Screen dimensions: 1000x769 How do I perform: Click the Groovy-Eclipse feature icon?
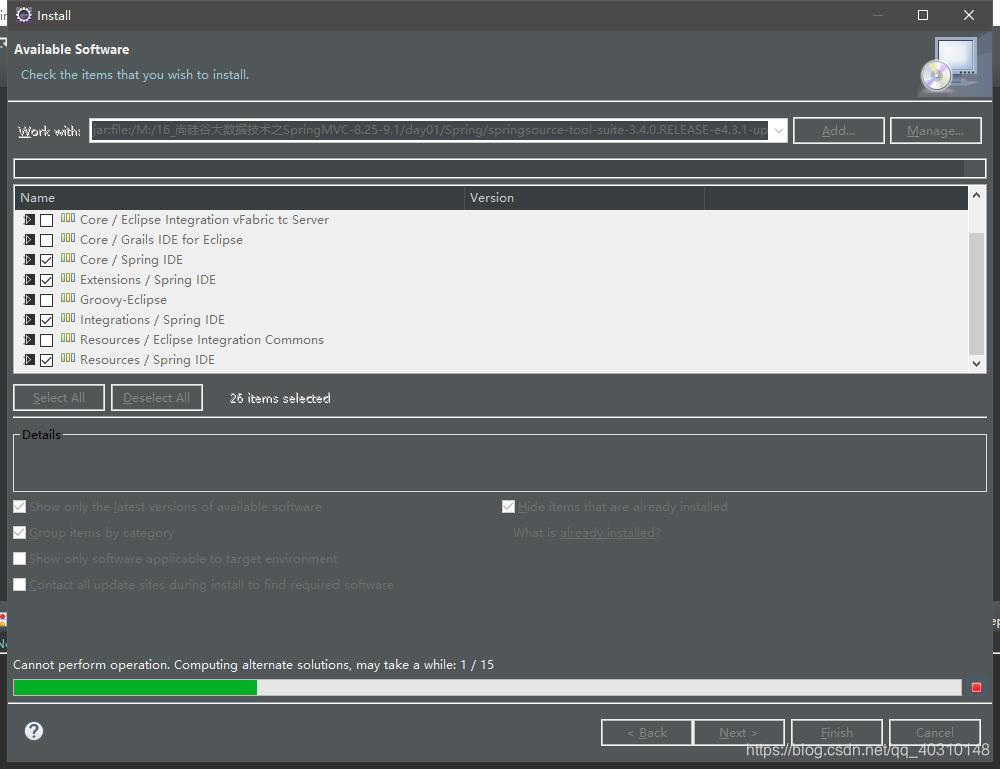click(x=67, y=300)
